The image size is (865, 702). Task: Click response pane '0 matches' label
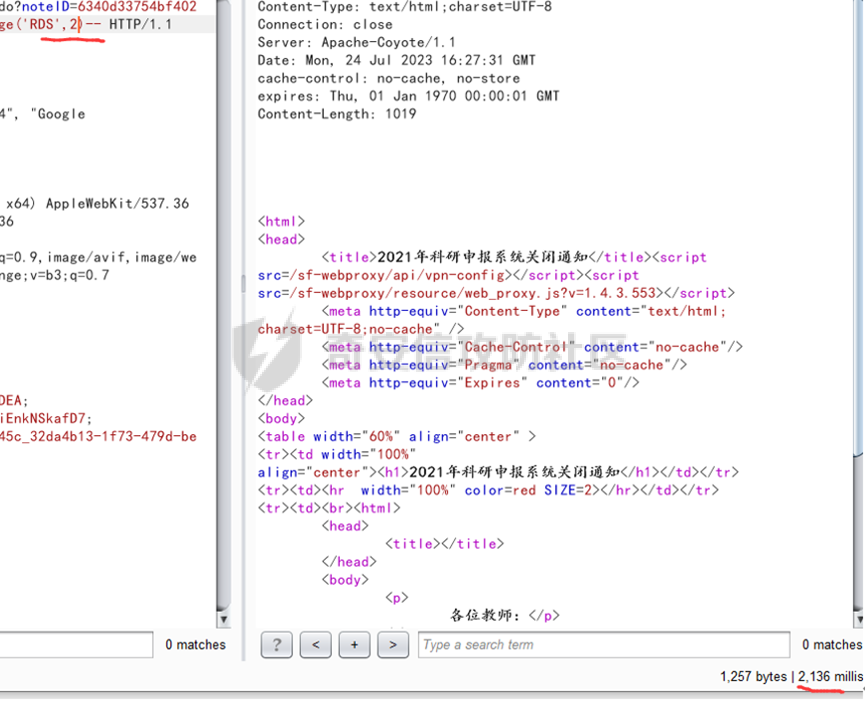(x=832, y=645)
